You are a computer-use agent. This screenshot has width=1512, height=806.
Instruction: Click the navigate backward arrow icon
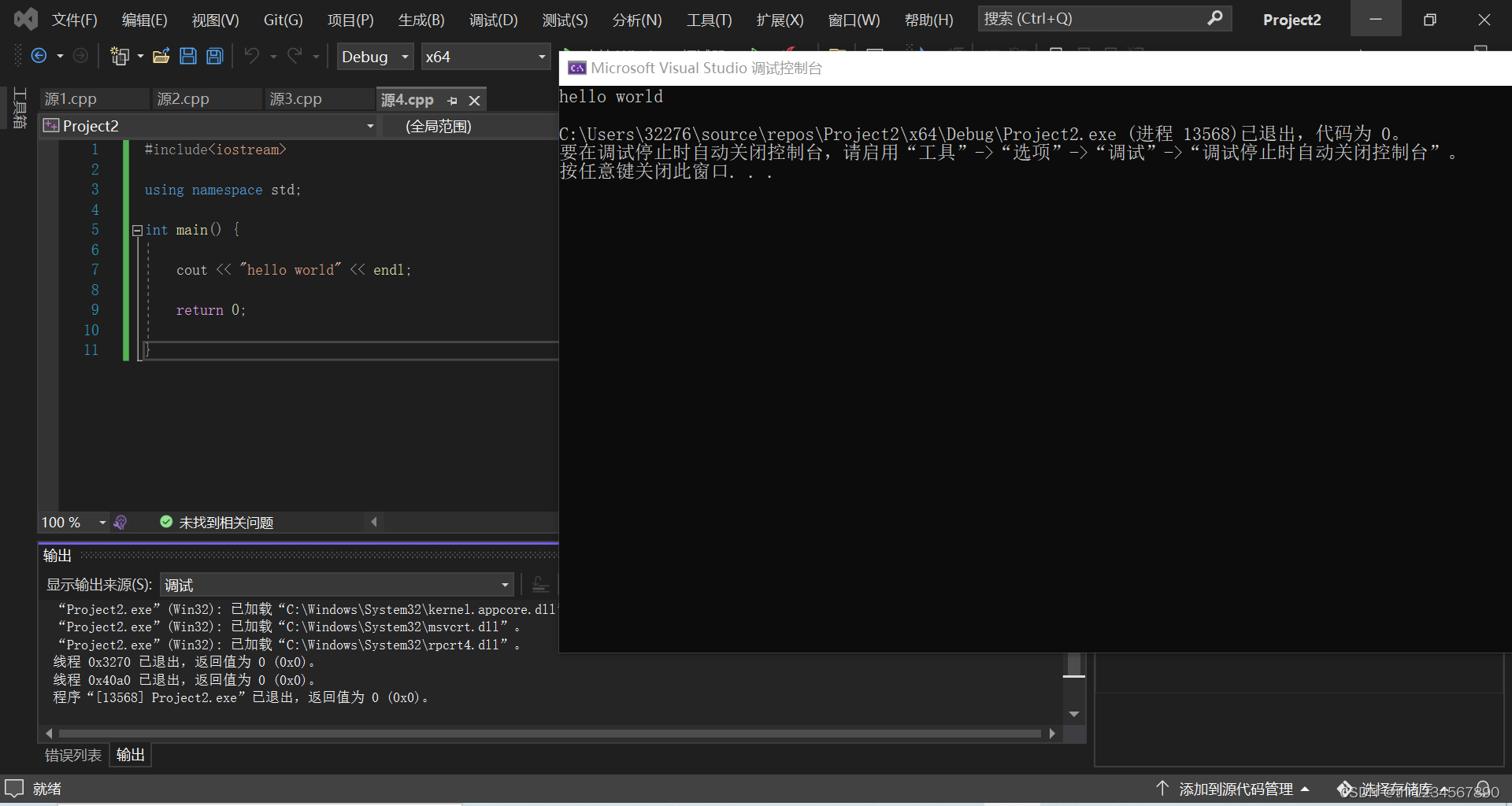39,56
